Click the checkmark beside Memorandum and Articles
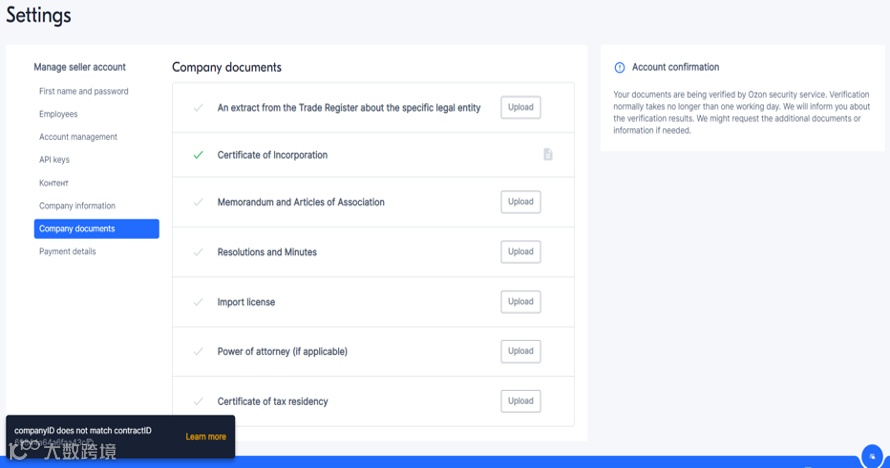The image size is (890, 468). (198, 202)
